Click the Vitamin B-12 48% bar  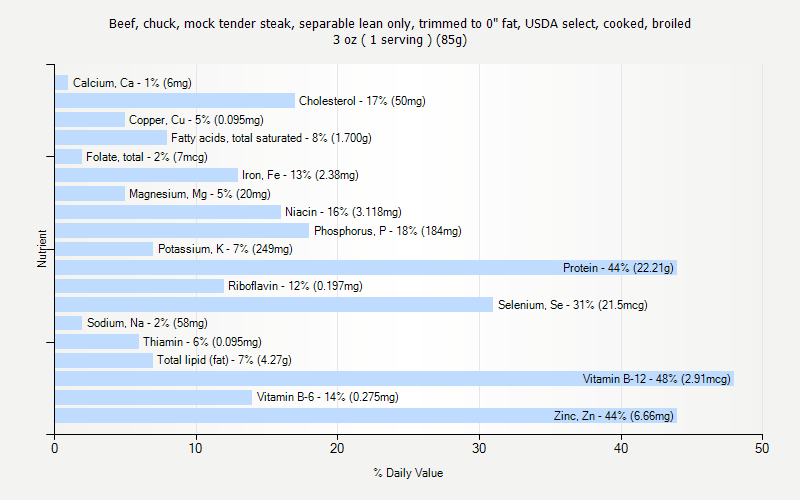pyautogui.click(x=394, y=379)
